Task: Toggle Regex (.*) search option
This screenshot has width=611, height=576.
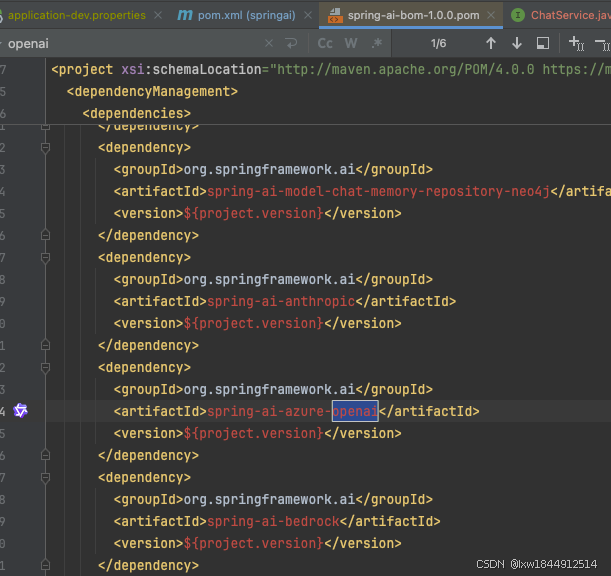Action: coord(376,43)
